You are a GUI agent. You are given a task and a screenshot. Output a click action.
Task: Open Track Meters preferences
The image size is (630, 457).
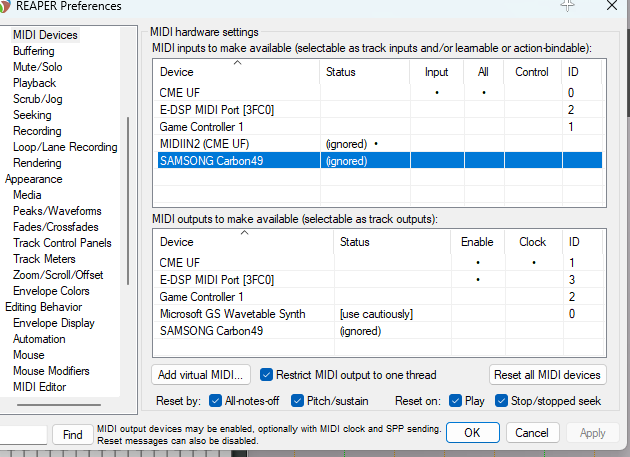[x=44, y=259]
